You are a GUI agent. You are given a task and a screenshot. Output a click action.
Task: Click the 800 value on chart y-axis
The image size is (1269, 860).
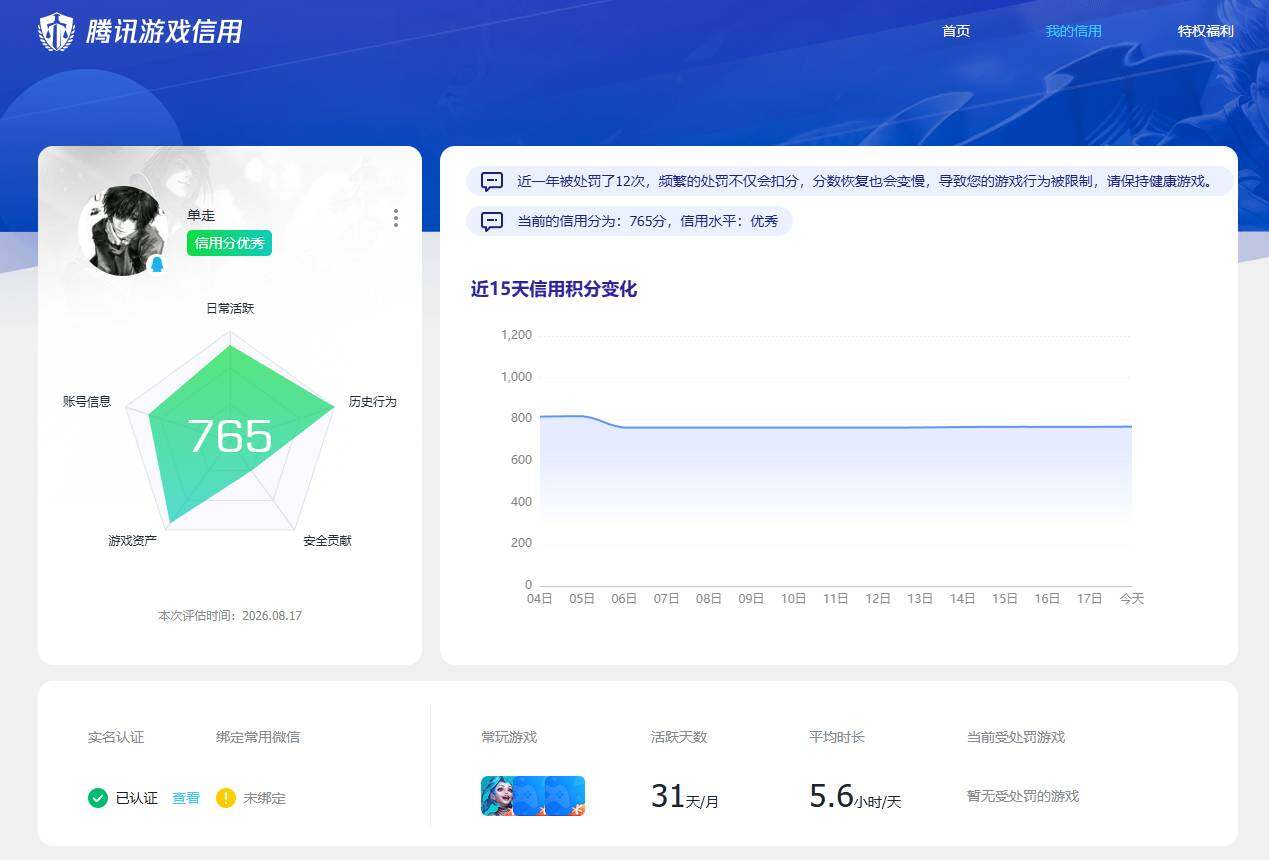[x=522, y=418]
